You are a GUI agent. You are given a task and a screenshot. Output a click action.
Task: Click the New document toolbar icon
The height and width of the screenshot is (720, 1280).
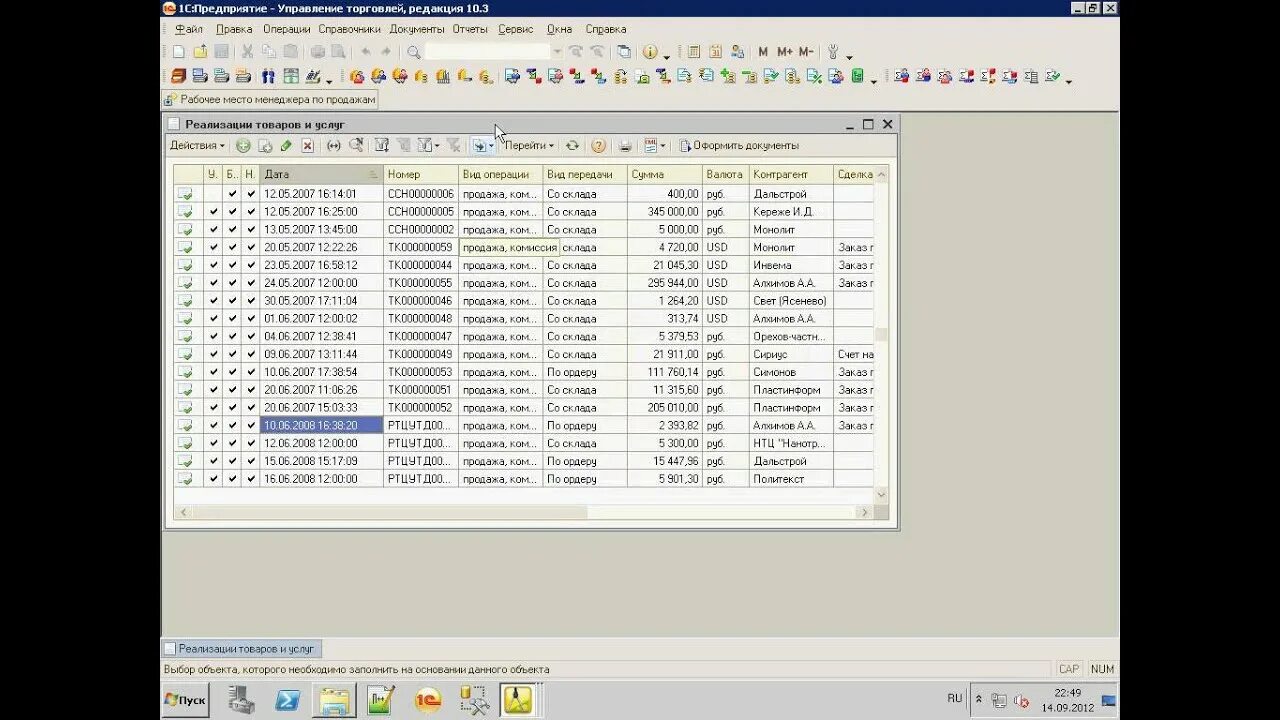(179, 52)
